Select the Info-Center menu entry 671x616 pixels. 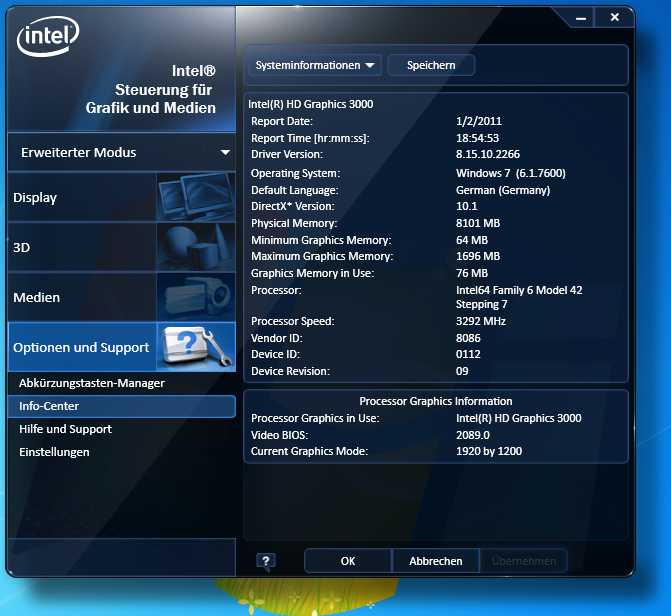[x=49, y=406]
